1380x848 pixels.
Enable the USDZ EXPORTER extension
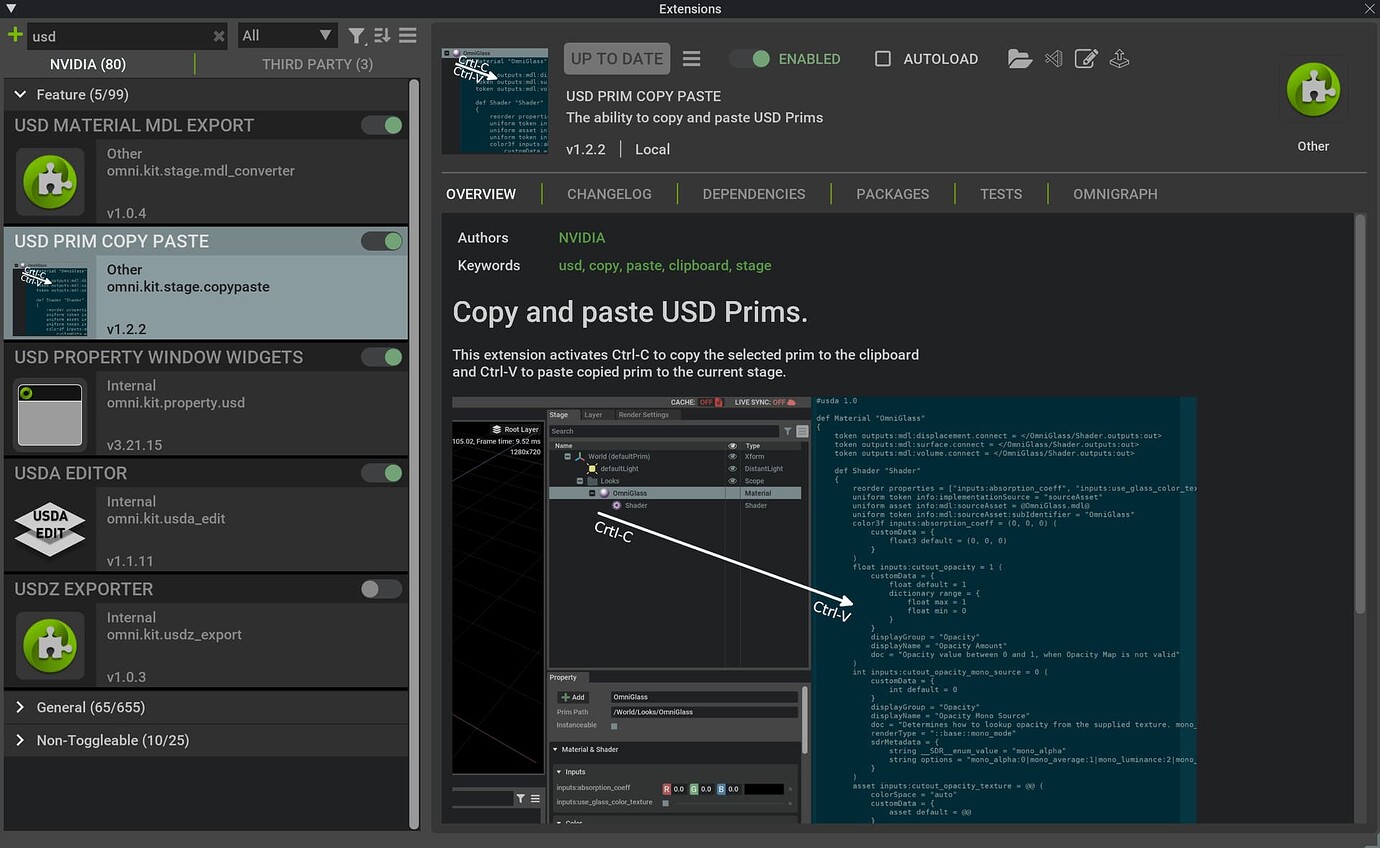click(381, 589)
